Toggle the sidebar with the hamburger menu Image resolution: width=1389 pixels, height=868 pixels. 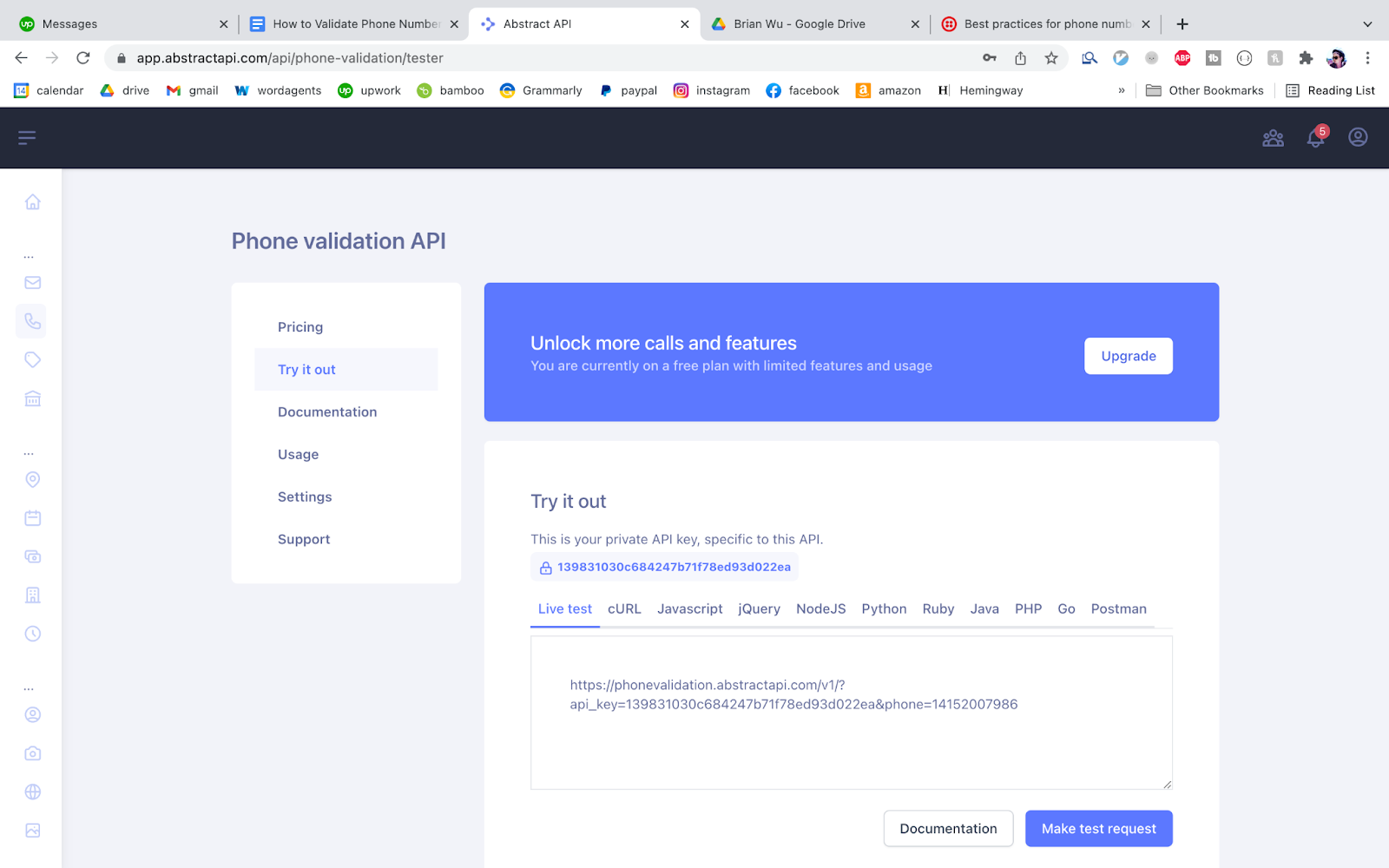[x=27, y=137]
